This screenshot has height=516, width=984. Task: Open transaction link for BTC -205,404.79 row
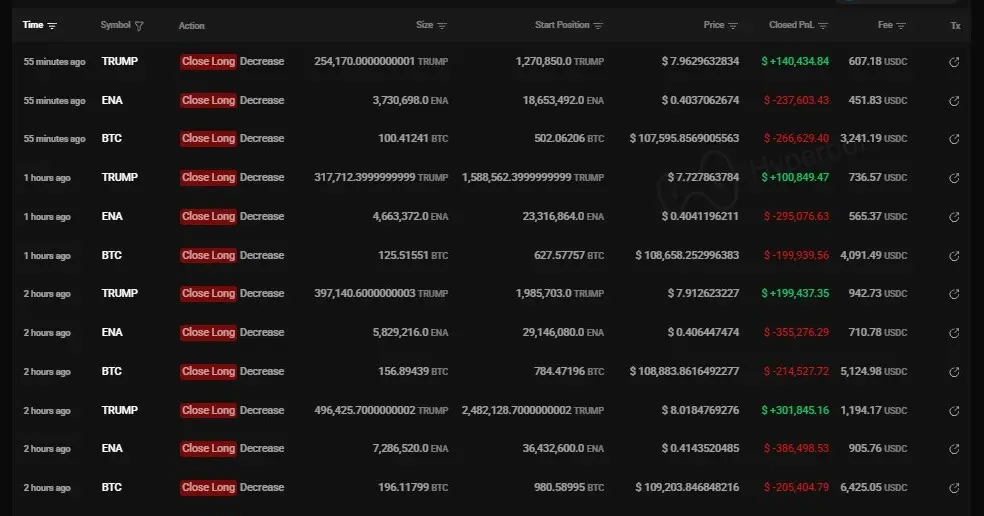pyautogui.click(x=954, y=488)
